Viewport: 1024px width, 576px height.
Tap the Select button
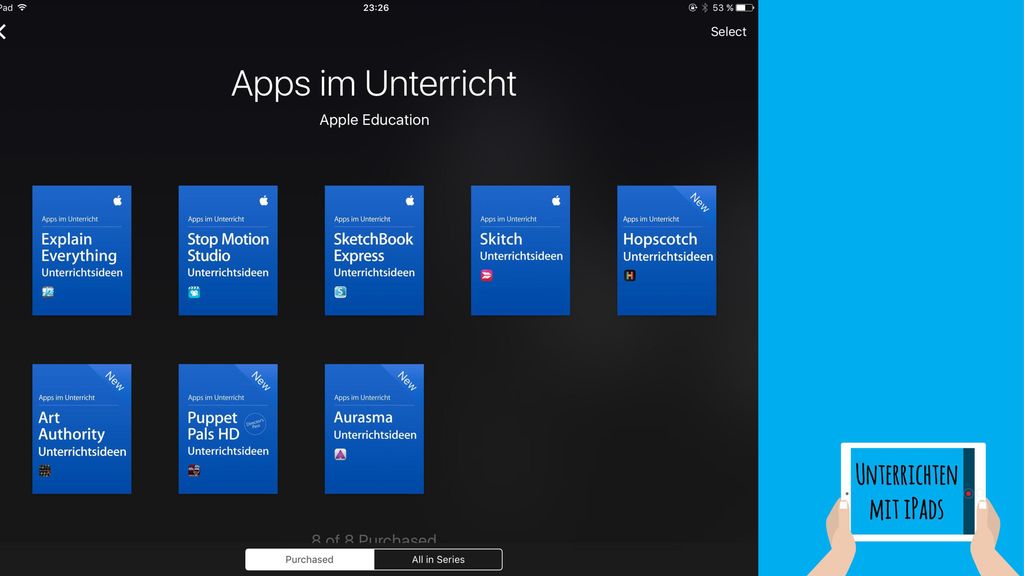click(728, 31)
